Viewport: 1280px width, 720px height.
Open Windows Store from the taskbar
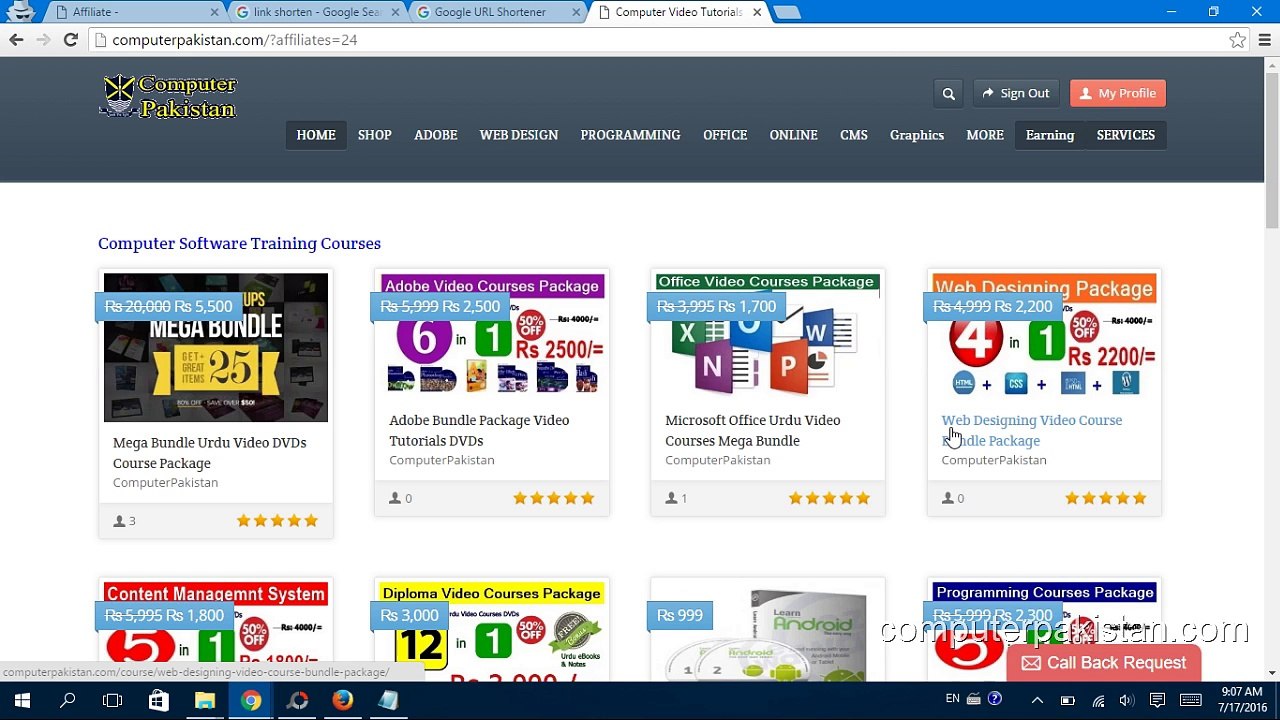[x=159, y=700]
